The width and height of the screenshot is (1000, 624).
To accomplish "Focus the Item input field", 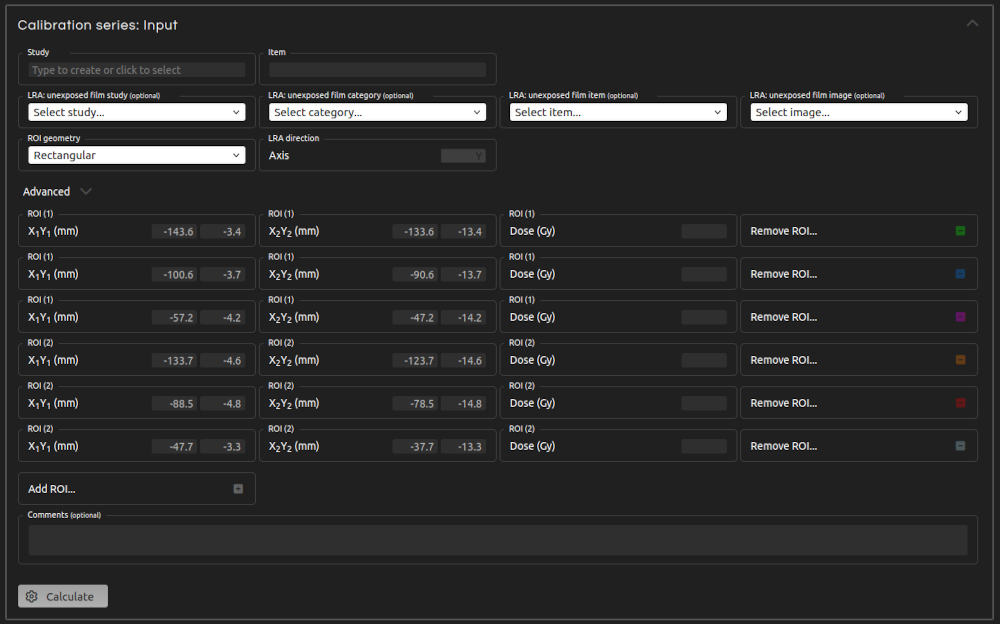I will (x=378, y=70).
